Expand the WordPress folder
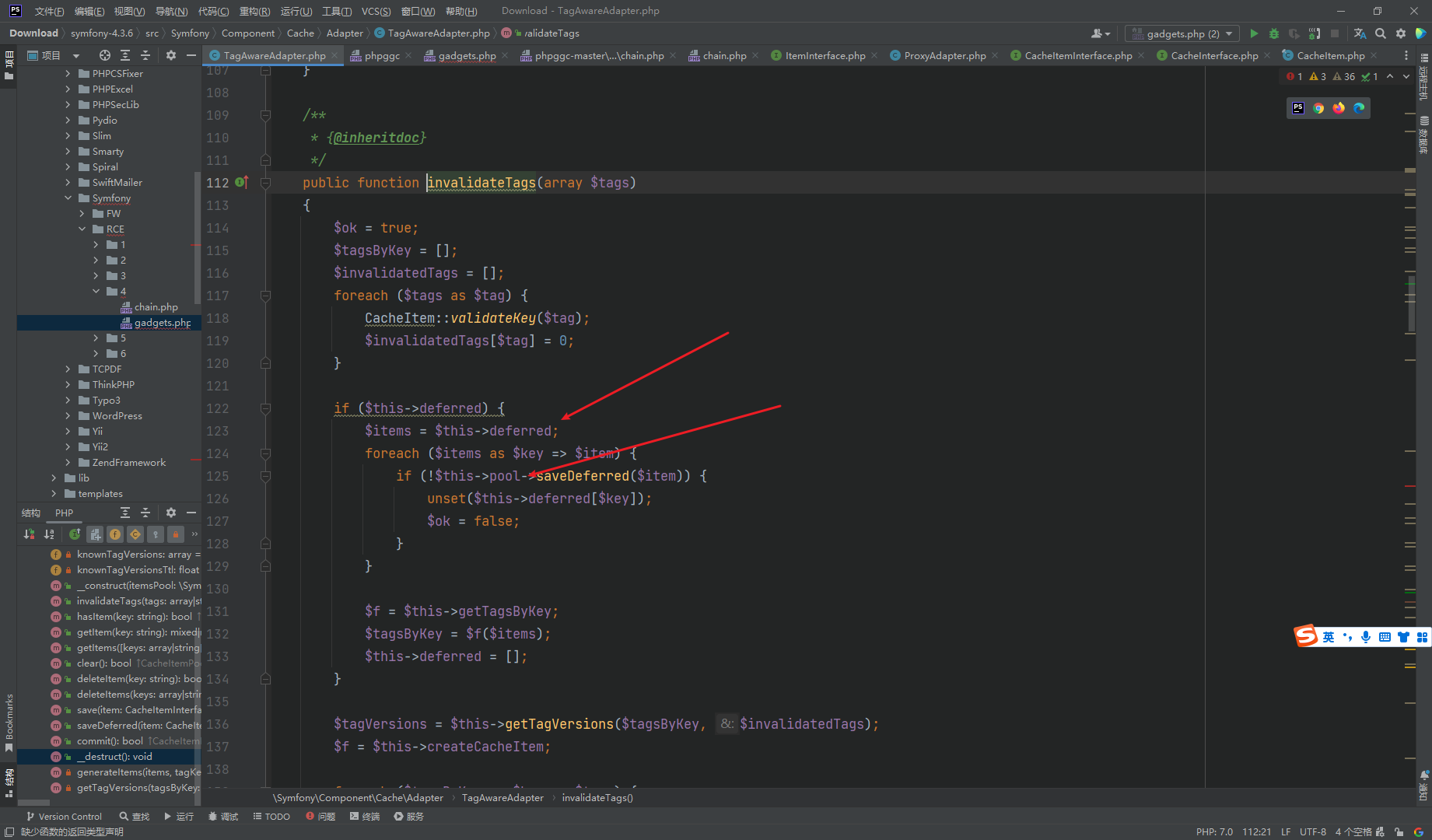This screenshot has height=840, width=1432. 68,416
